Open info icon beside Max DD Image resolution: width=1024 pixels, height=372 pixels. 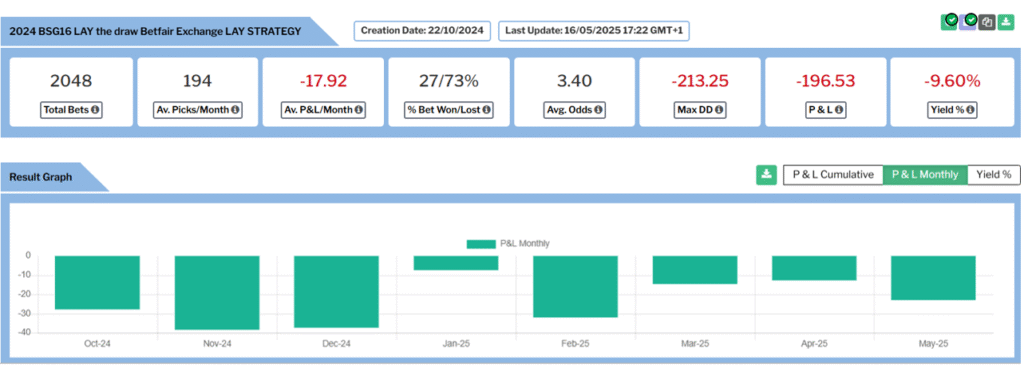(719, 110)
